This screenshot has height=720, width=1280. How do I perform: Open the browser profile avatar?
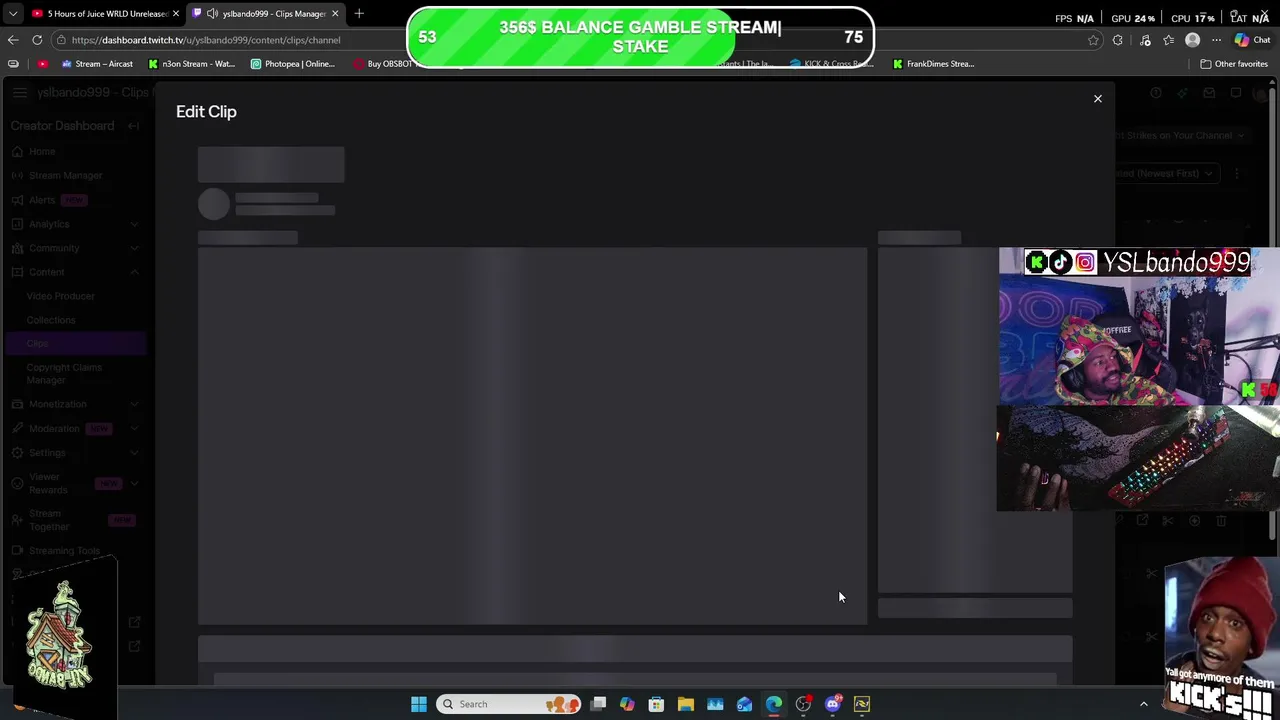pyautogui.click(x=1192, y=40)
